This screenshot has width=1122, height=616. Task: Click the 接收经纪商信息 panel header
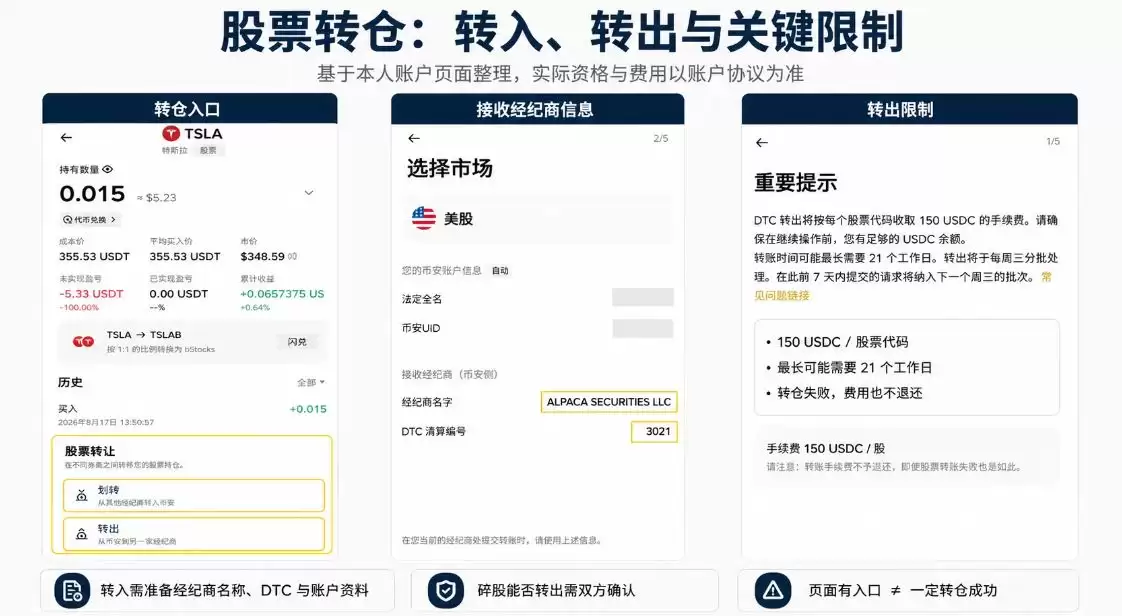(x=537, y=109)
